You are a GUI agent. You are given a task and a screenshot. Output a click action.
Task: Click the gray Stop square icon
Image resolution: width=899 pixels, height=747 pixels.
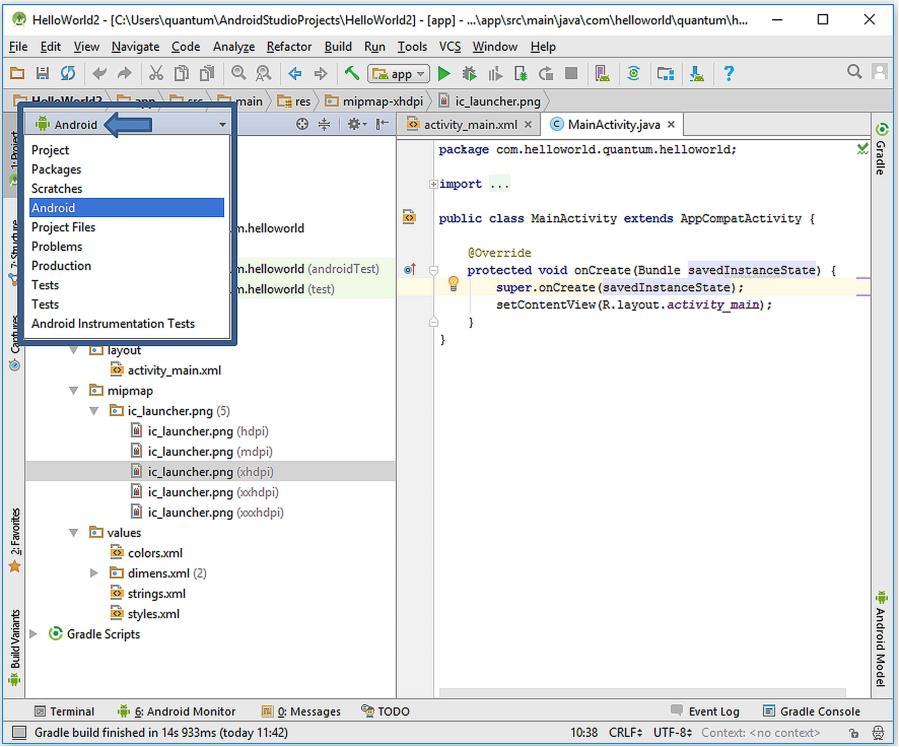click(x=571, y=73)
